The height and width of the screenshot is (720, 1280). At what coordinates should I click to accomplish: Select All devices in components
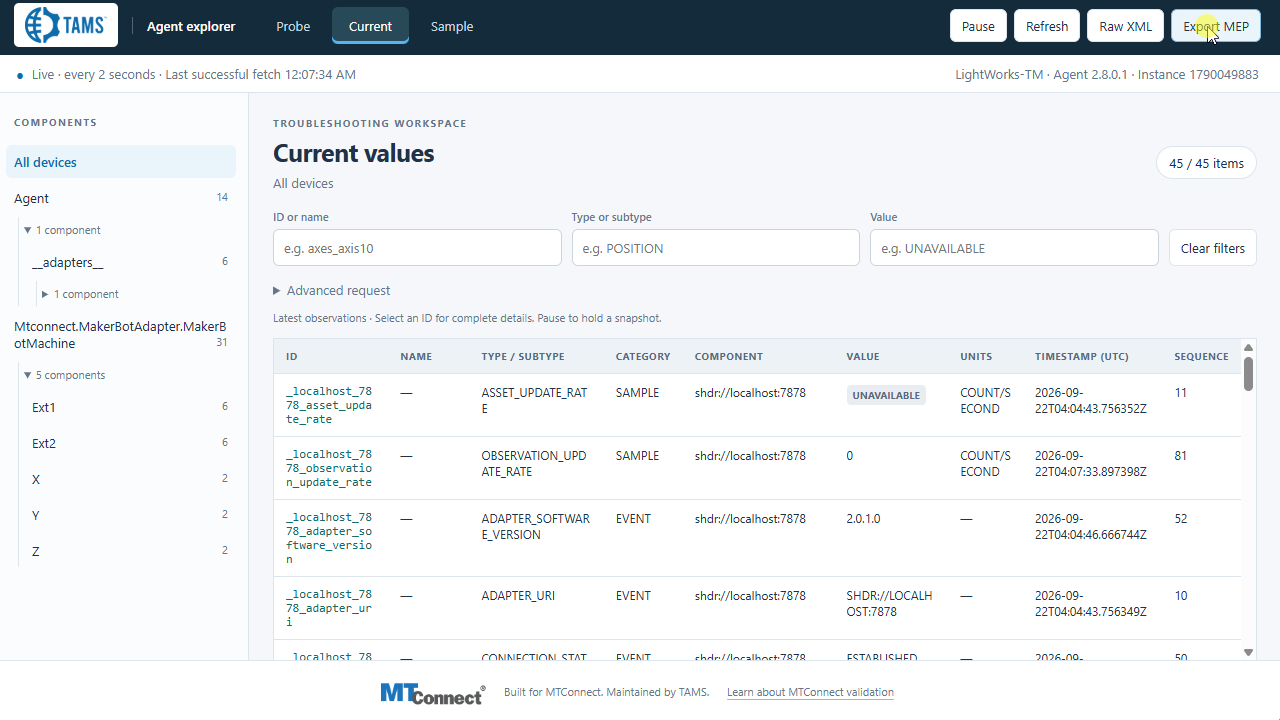pos(121,162)
